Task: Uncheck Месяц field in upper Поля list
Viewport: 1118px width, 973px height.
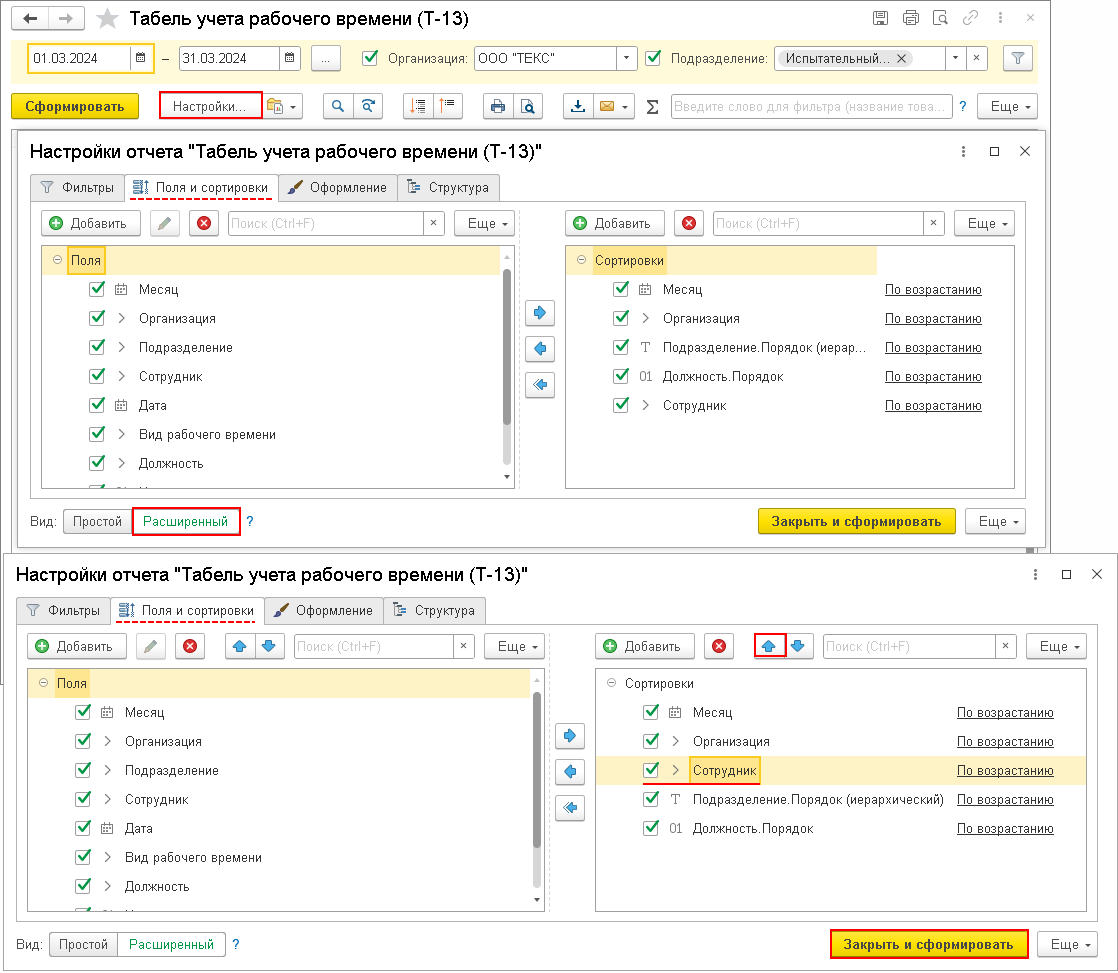Action: [97, 289]
